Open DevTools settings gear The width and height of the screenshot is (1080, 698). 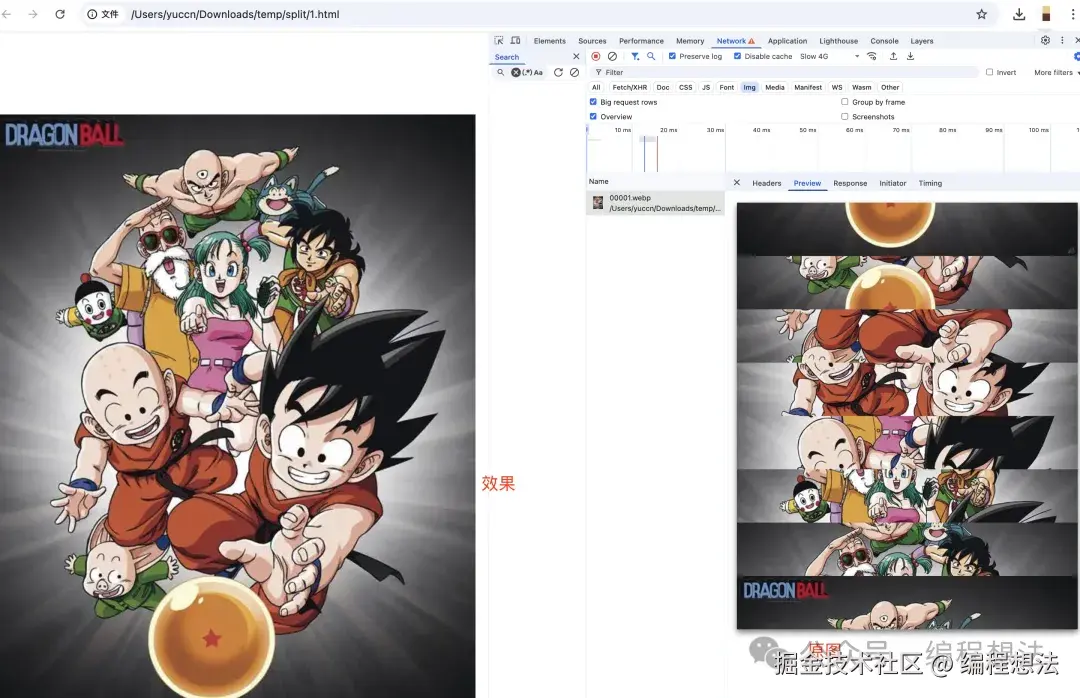1045,41
